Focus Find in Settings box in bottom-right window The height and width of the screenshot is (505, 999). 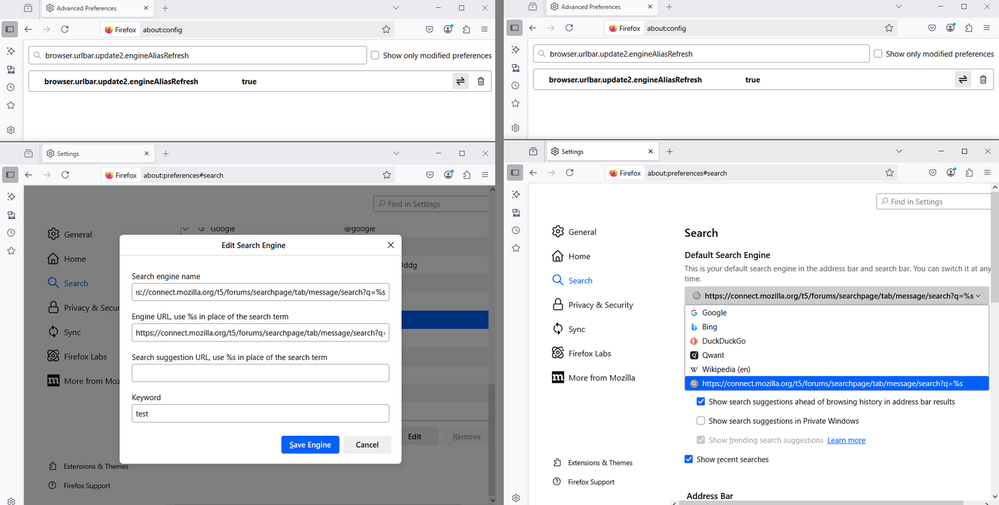click(x=933, y=201)
